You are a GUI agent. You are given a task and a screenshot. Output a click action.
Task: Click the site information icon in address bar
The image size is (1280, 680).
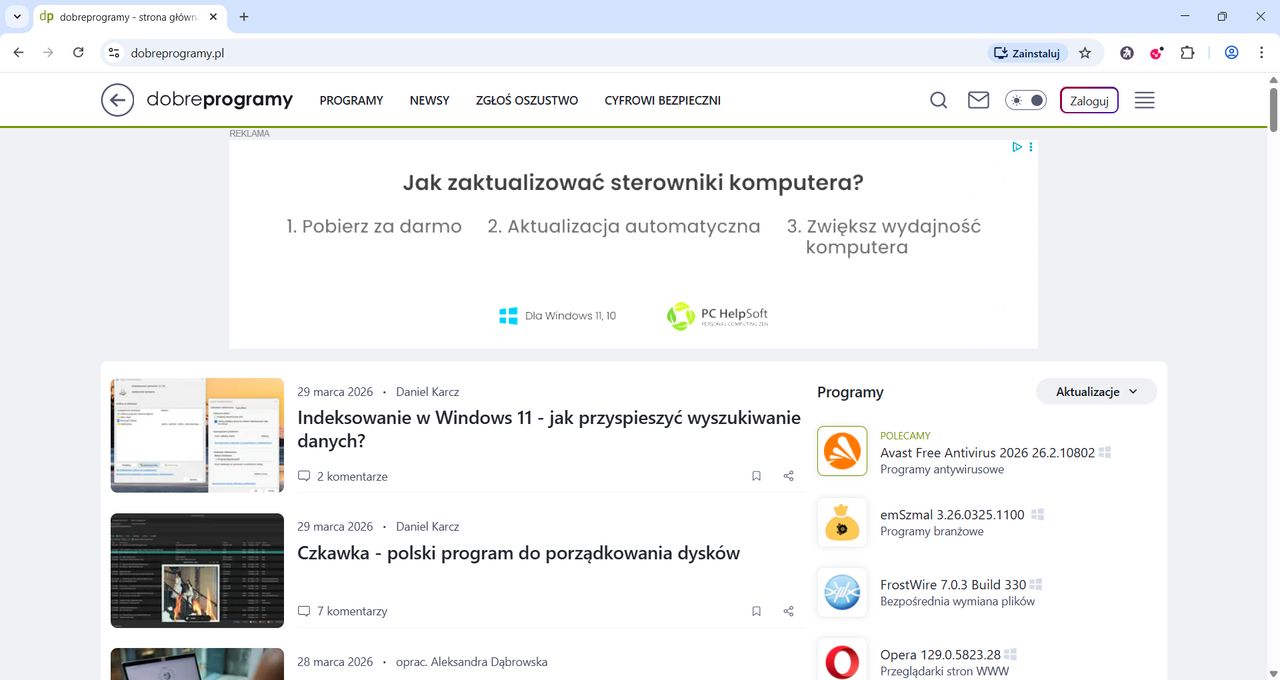(114, 53)
